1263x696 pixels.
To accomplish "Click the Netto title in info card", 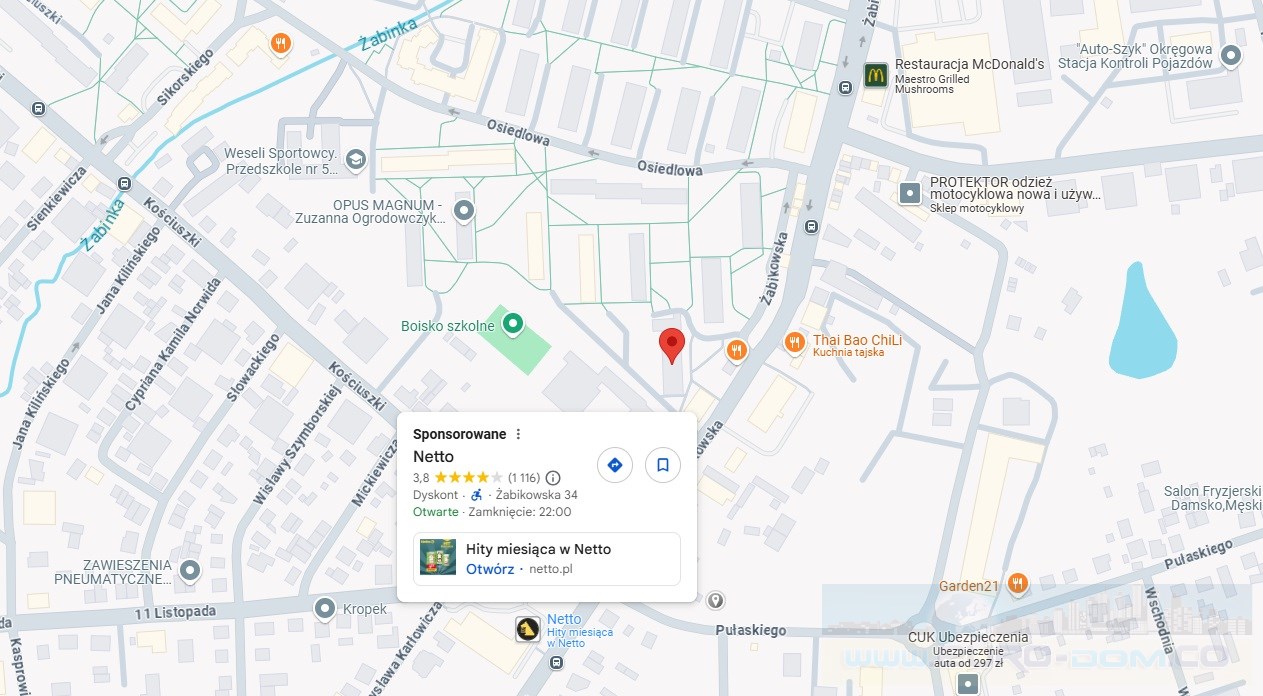I will tap(433, 456).
